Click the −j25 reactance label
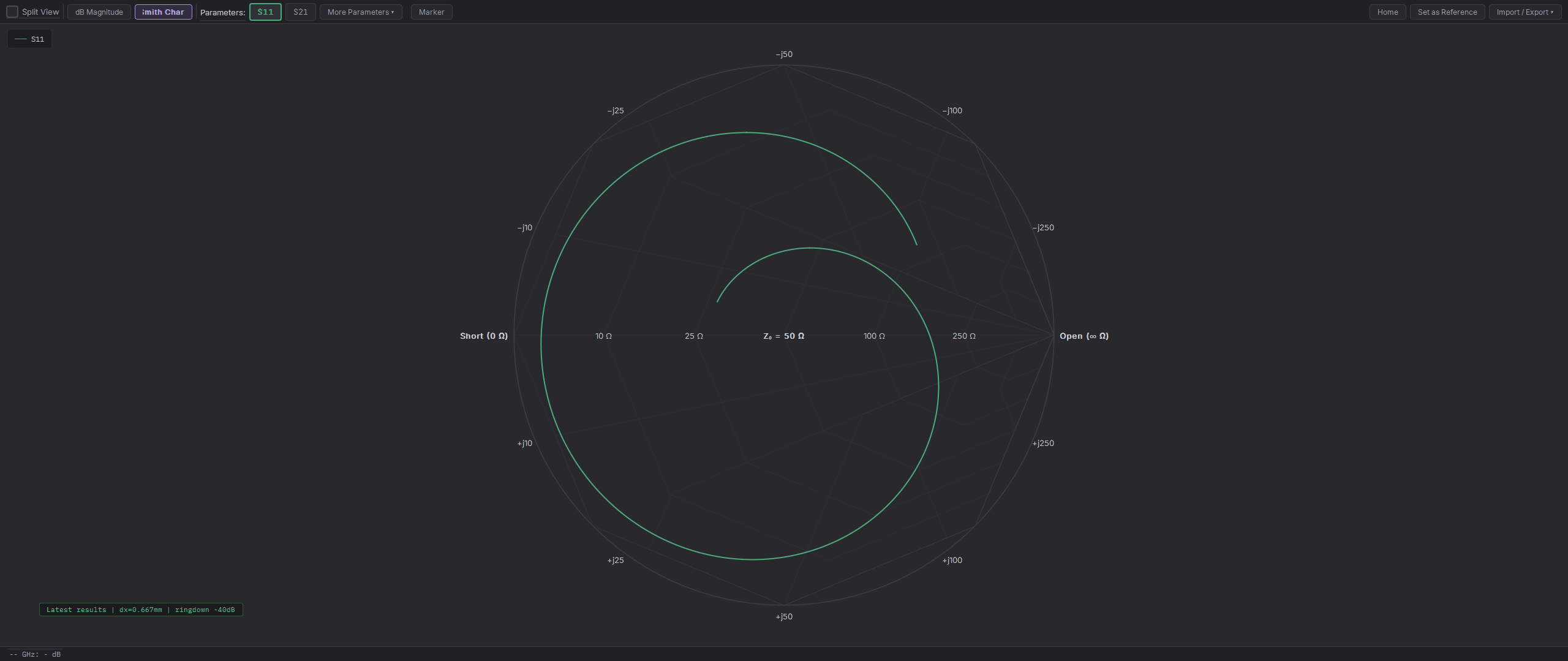The image size is (1568, 661). point(616,111)
